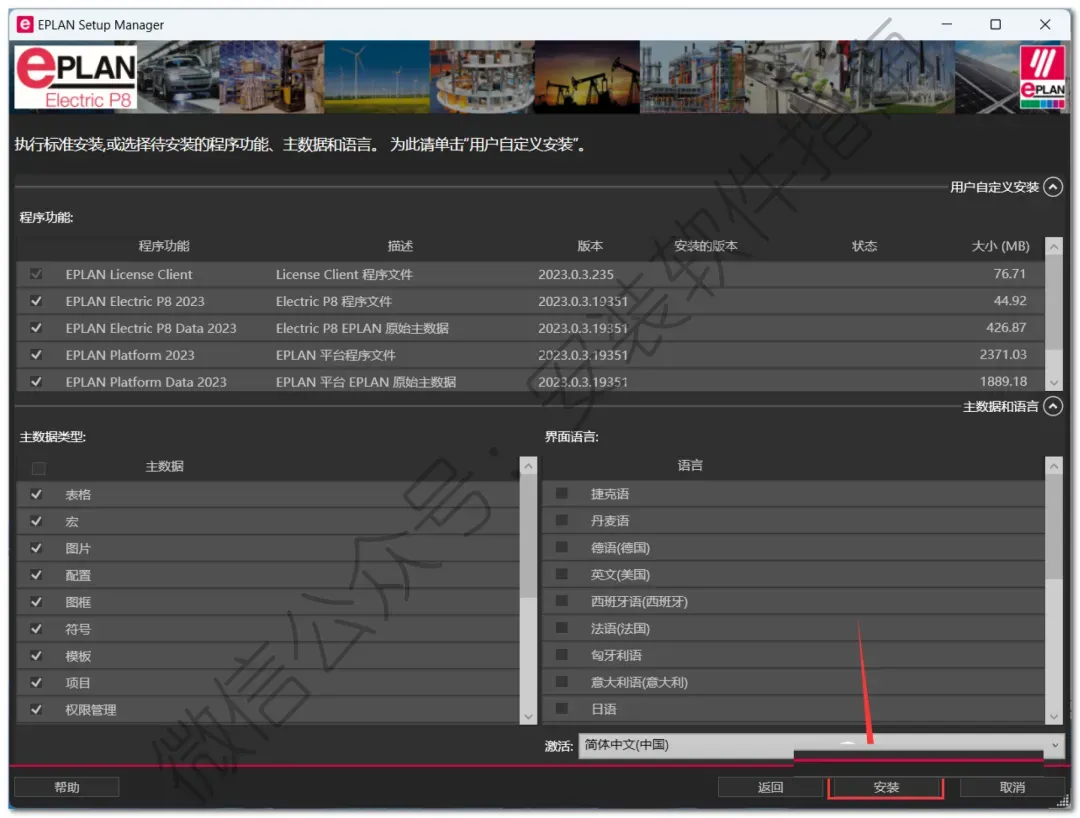Screen dimensions: 1080x818
Task: Click the 返回 back button
Action: [770, 787]
